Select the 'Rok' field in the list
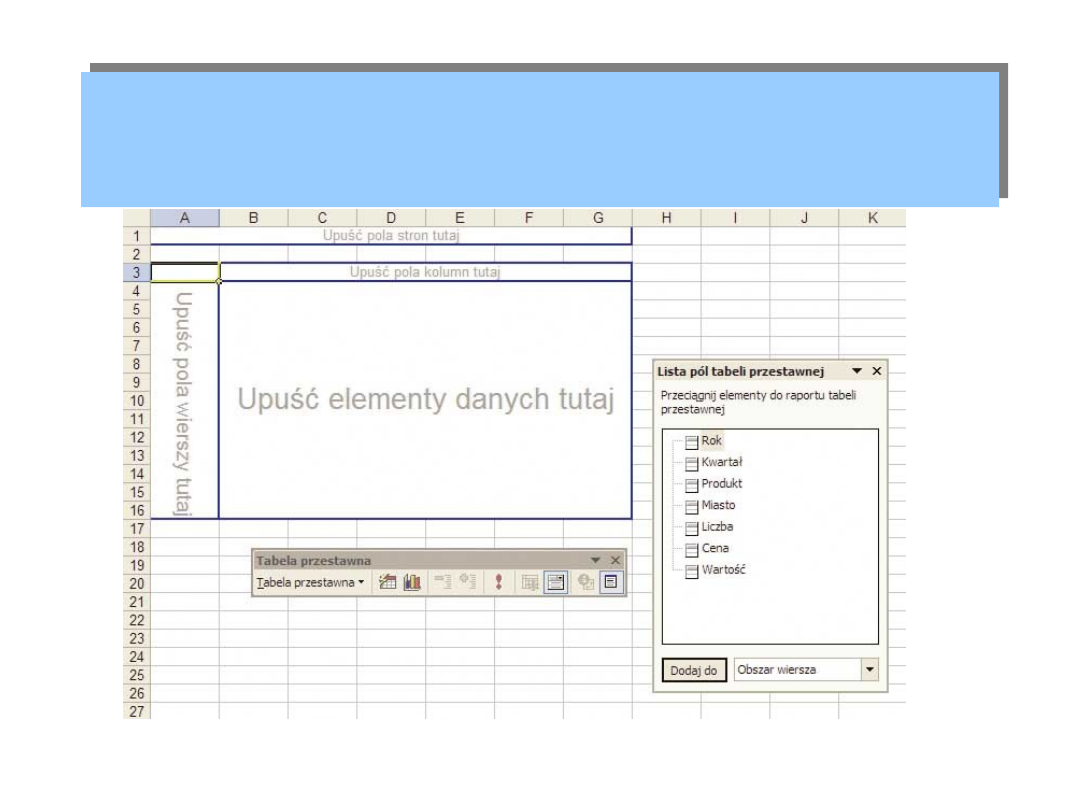The image size is (1080, 810). tap(711, 441)
